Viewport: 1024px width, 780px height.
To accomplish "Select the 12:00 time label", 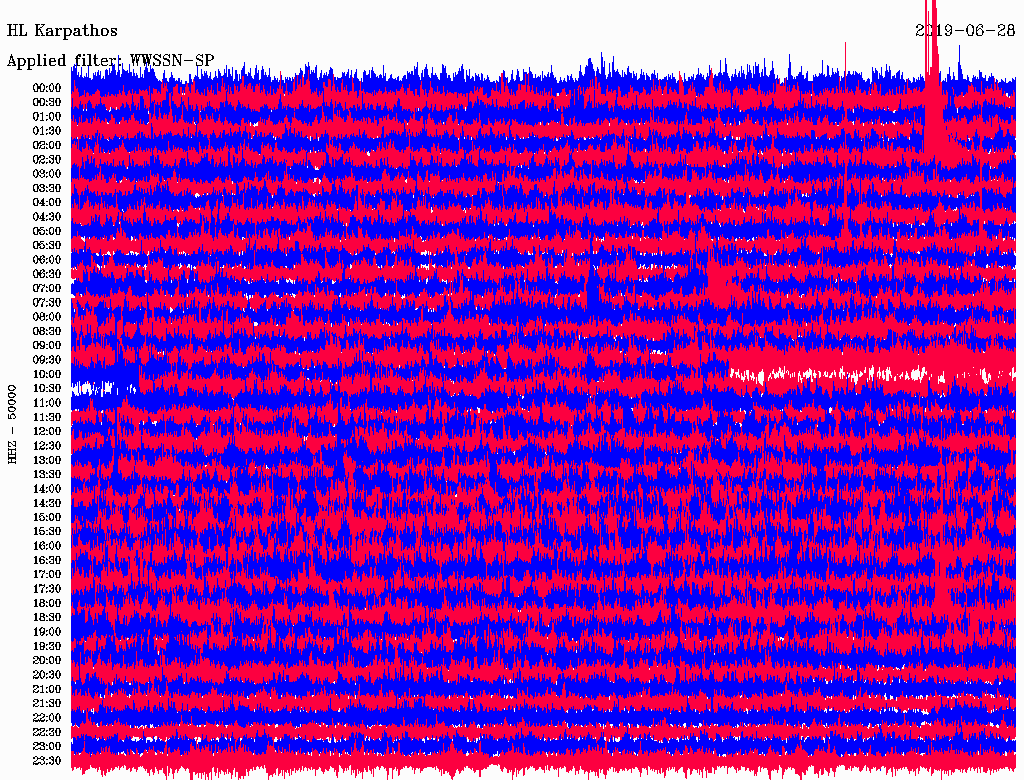I will [47, 431].
